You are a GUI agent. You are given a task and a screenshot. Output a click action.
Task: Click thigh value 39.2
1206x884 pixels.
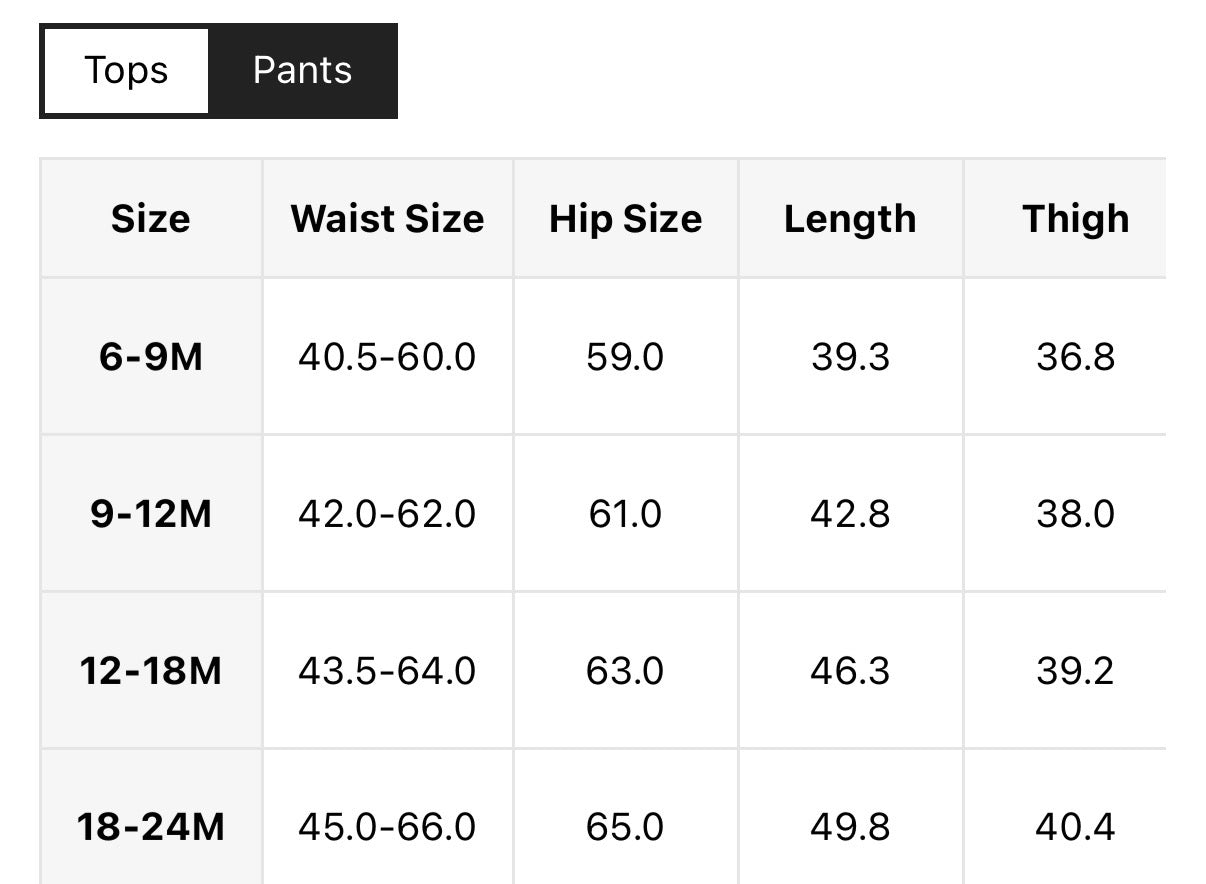tap(1075, 670)
